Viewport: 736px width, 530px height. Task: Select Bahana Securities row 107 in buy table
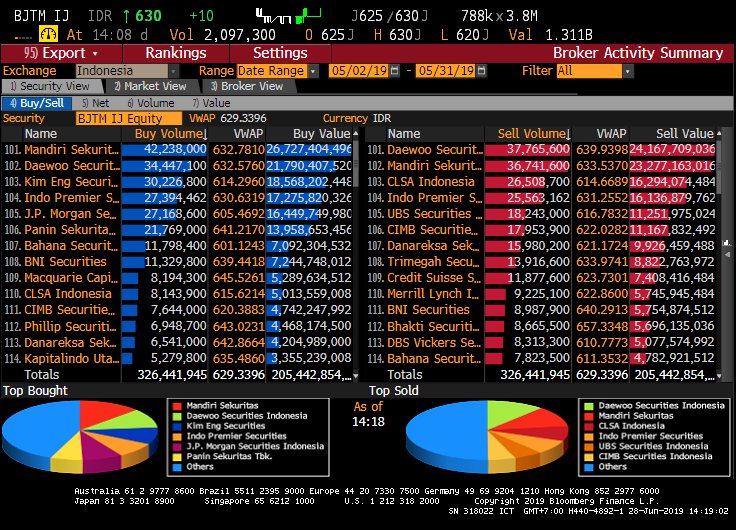(177, 246)
